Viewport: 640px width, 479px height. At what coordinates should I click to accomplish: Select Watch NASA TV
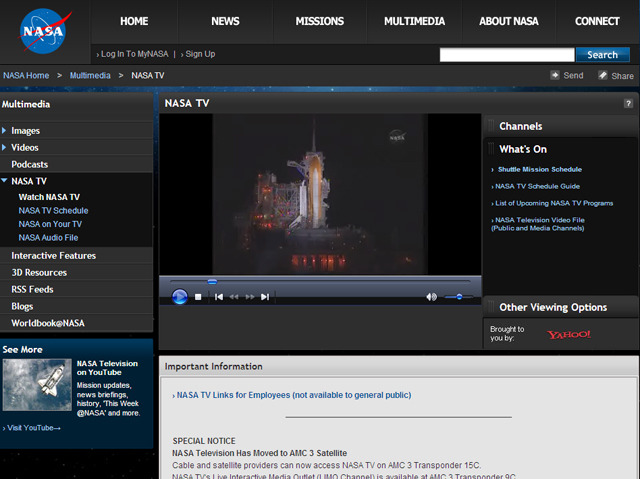click(49, 197)
